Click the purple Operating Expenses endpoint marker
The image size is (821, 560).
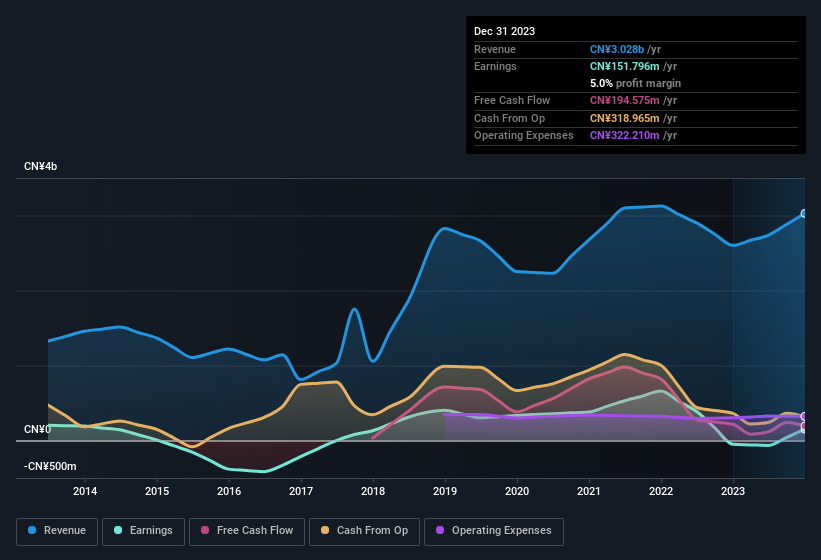pos(804,417)
